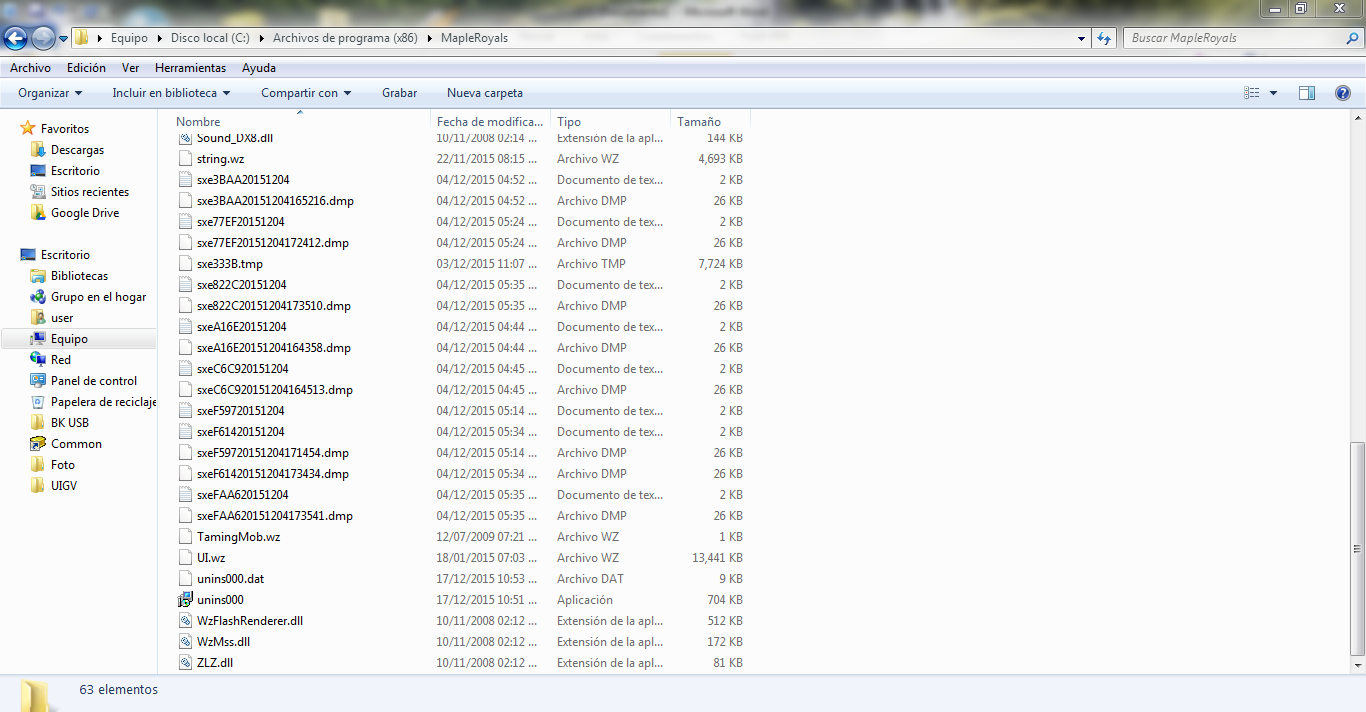
Task: Click Equipo in the address breadcrumb
Action: 129,38
